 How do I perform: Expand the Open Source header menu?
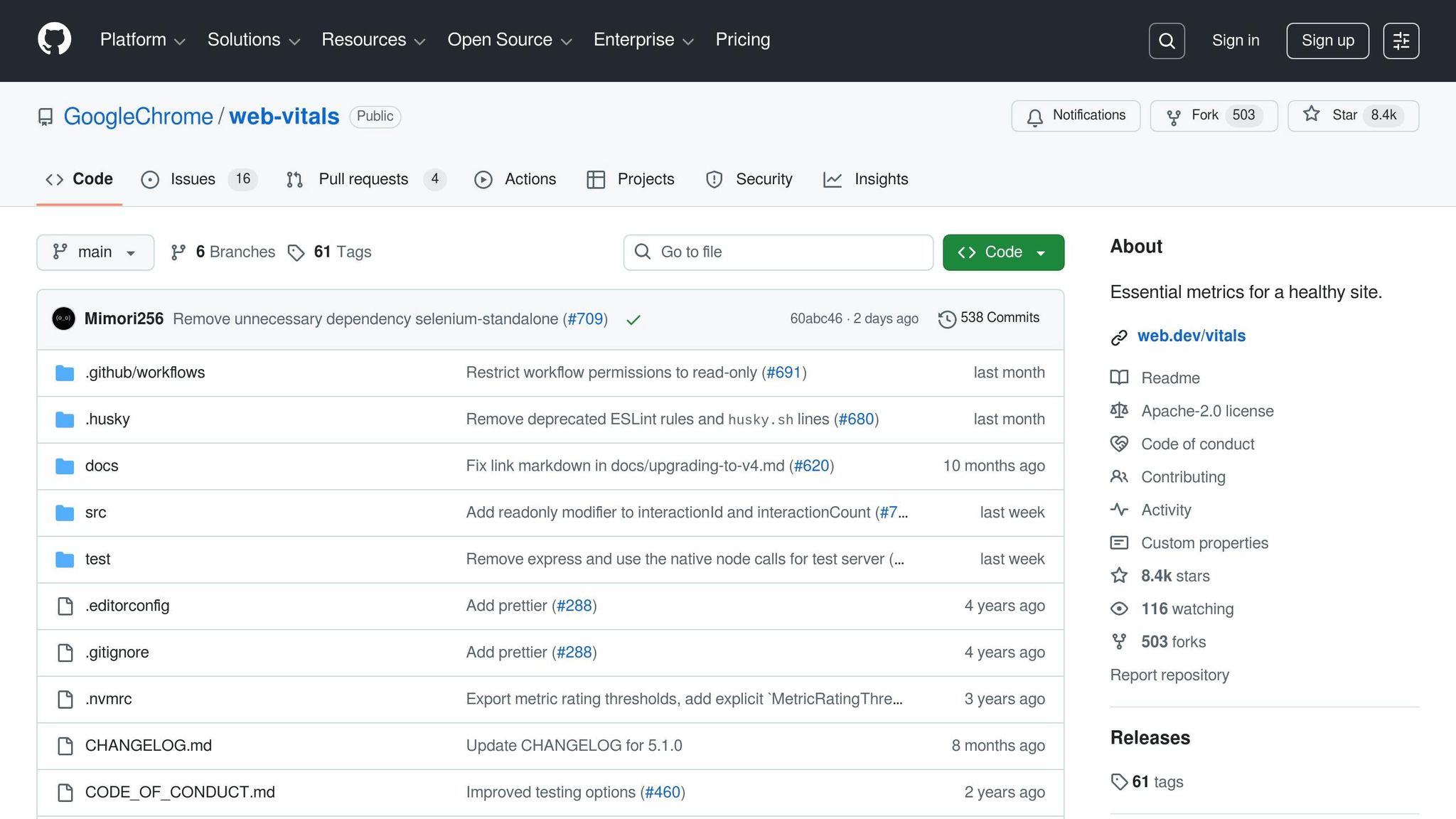point(509,40)
